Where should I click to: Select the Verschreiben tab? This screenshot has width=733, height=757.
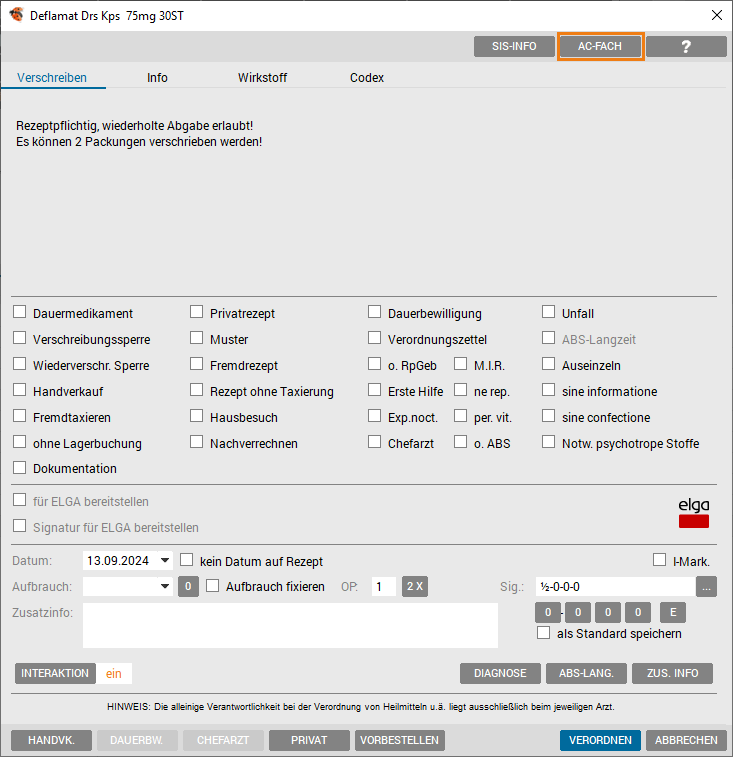click(x=52, y=78)
